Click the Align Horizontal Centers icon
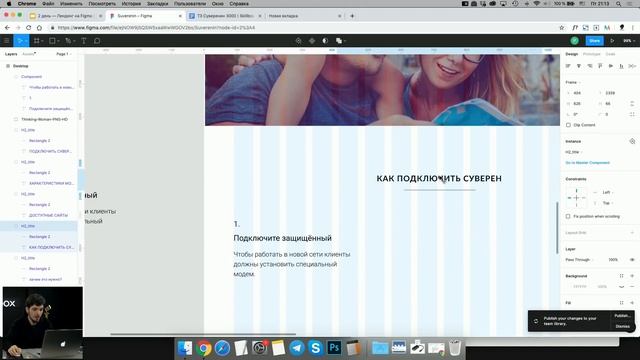This screenshot has height=360, width=640. coord(578,66)
